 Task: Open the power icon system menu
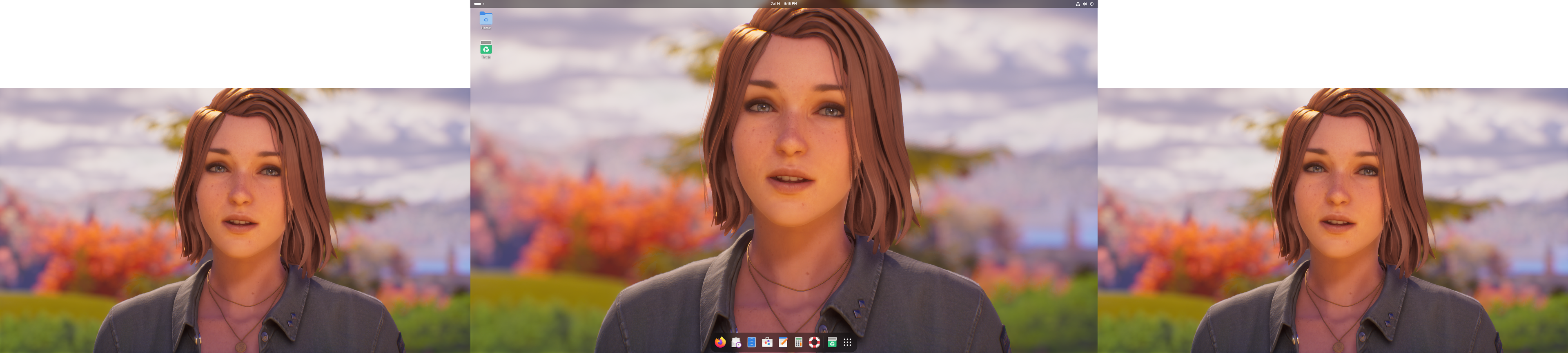[x=1091, y=4]
